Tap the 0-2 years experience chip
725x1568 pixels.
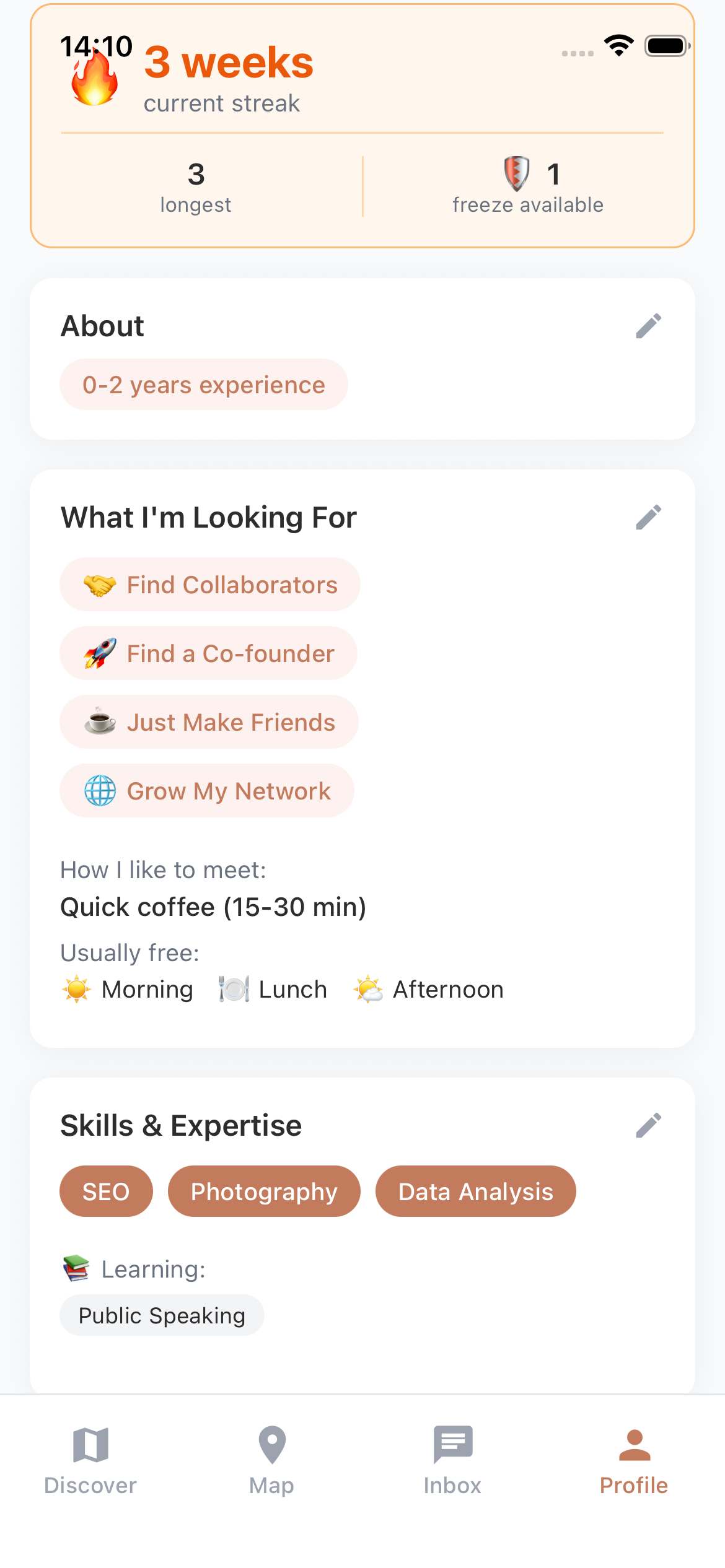pos(204,385)
